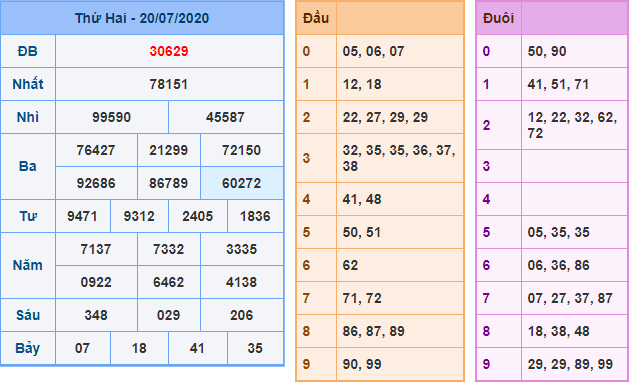Click fifth prize number 4138
The height and width of the screenshot is (382, 630).
(241, 282)
